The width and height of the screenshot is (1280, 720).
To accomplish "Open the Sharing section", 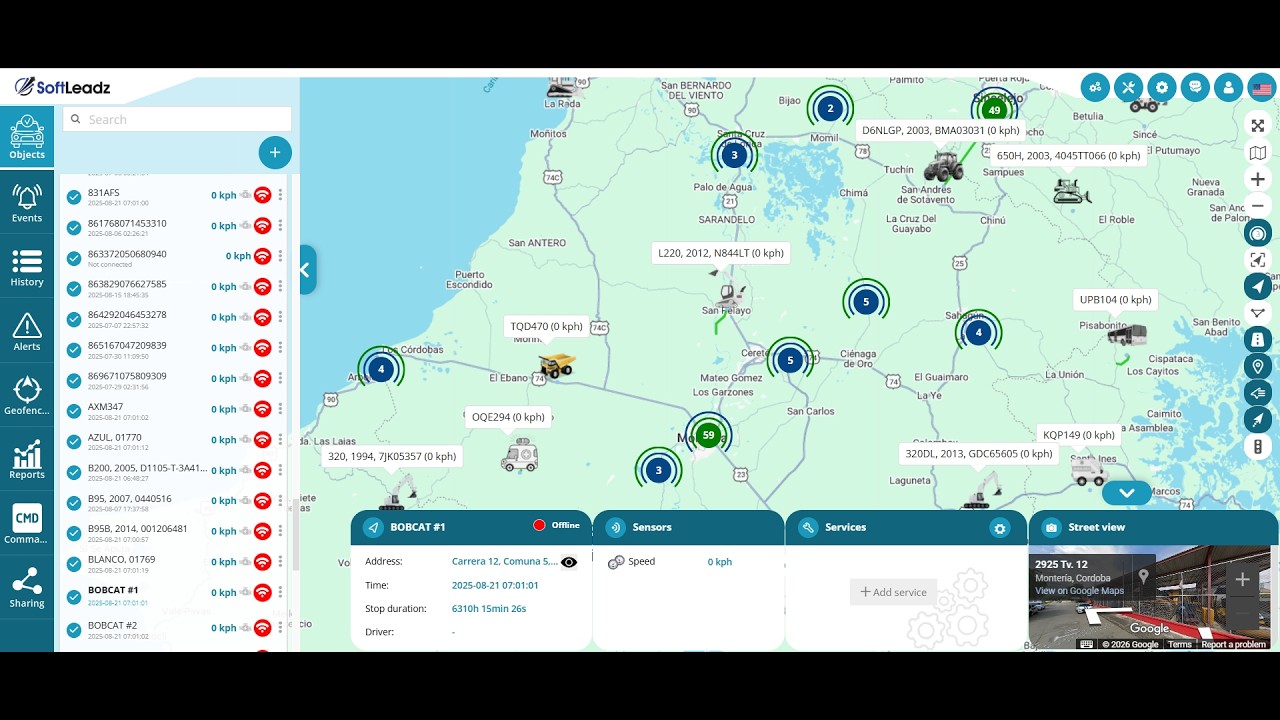I will coord(27,587).
